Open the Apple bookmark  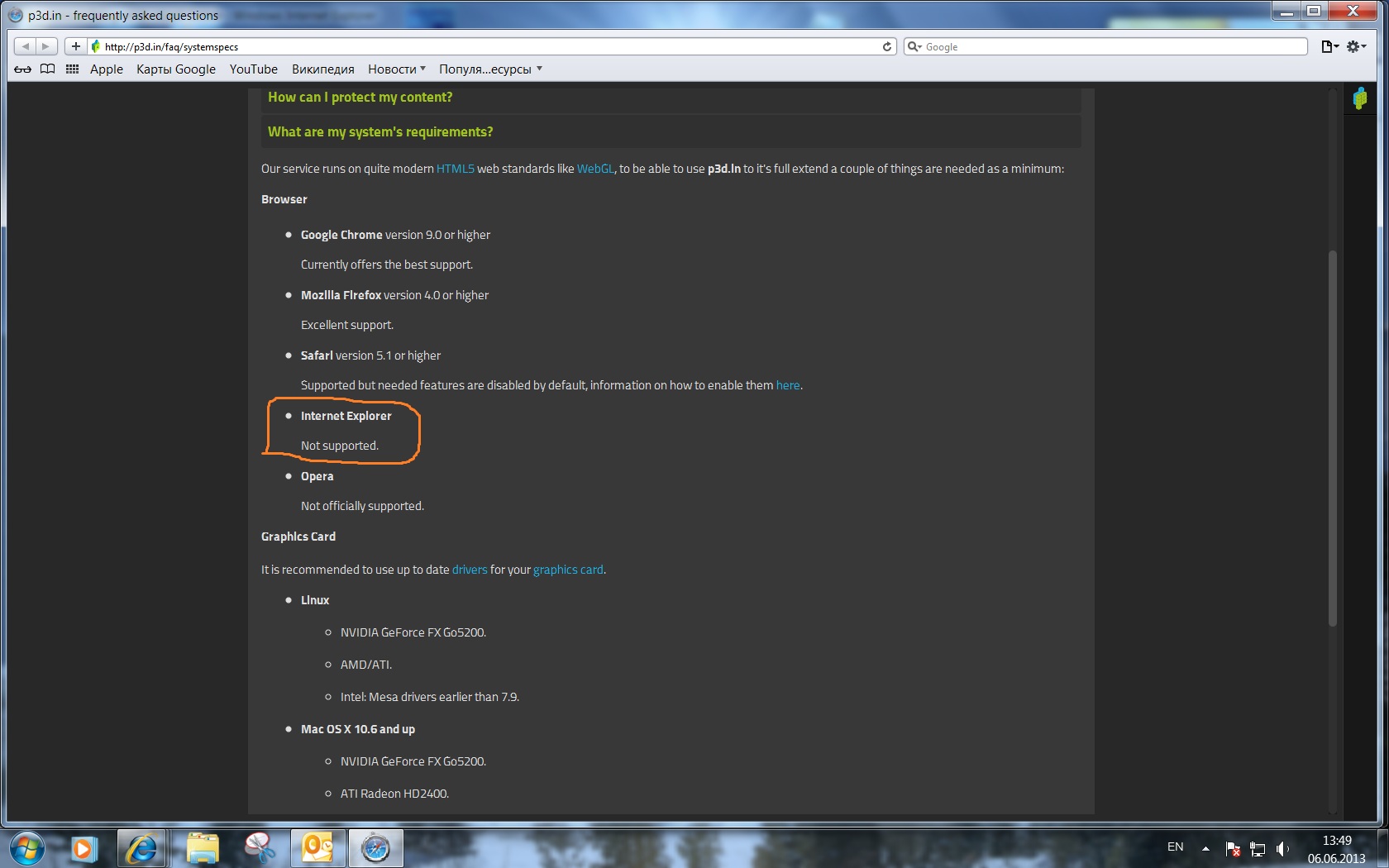coord(107,69)
